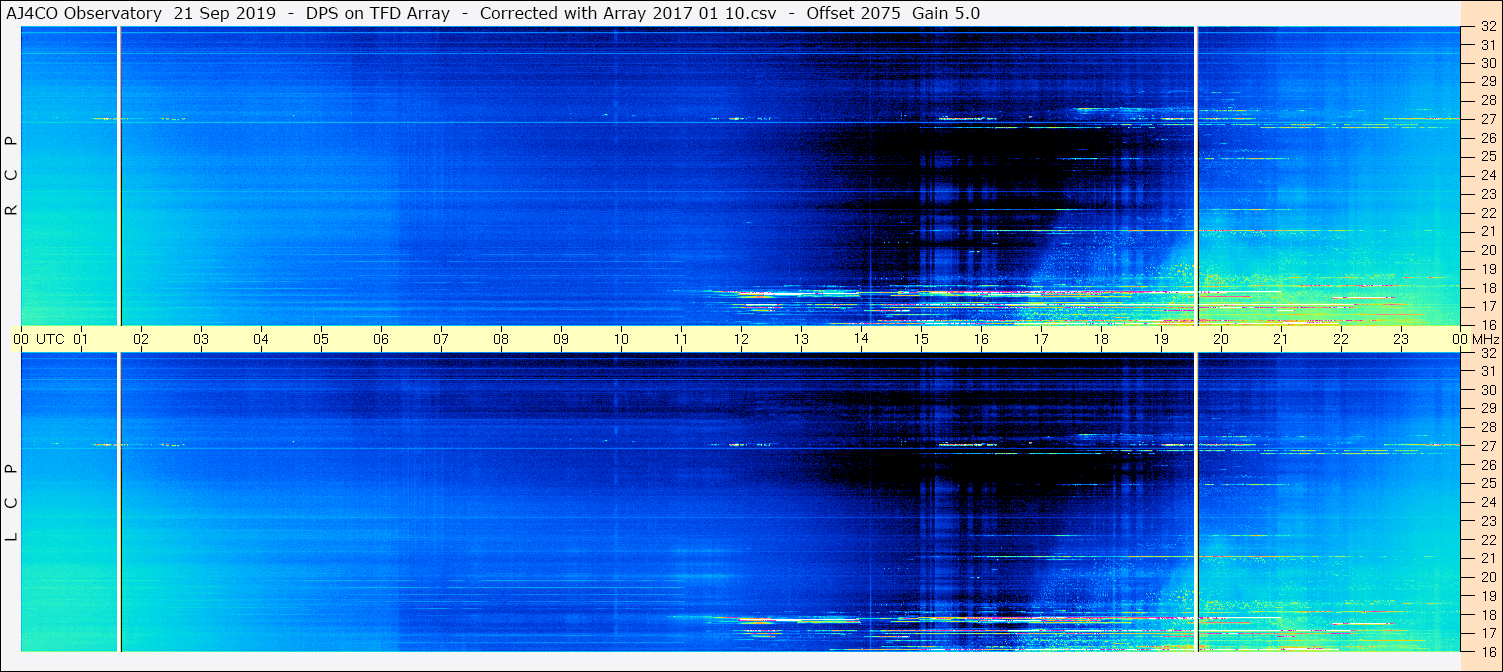Viewport: 1503px width, 672px height.
Task: Select hour '13' on the time axis
Action: 801,339
